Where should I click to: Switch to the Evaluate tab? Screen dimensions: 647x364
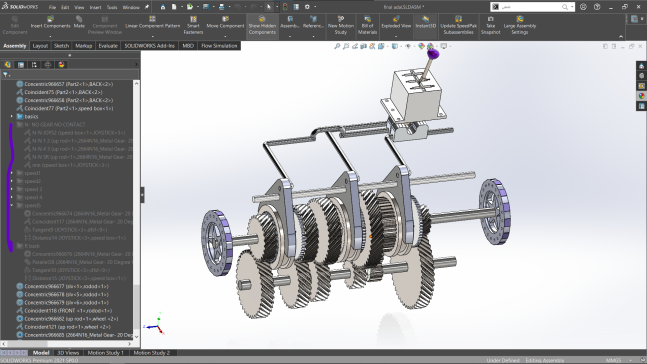(x=108, y=46)
